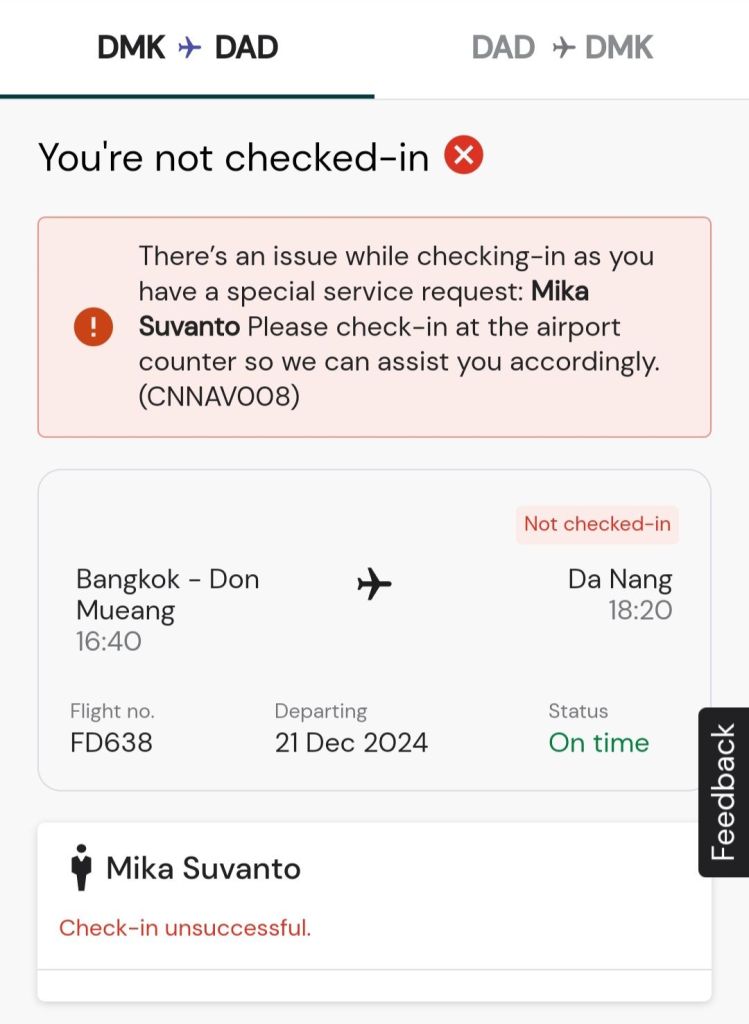Screen dimensions: 749x1024
Task: Switch to the DMK to DAD tab
Action: point(187,47)
